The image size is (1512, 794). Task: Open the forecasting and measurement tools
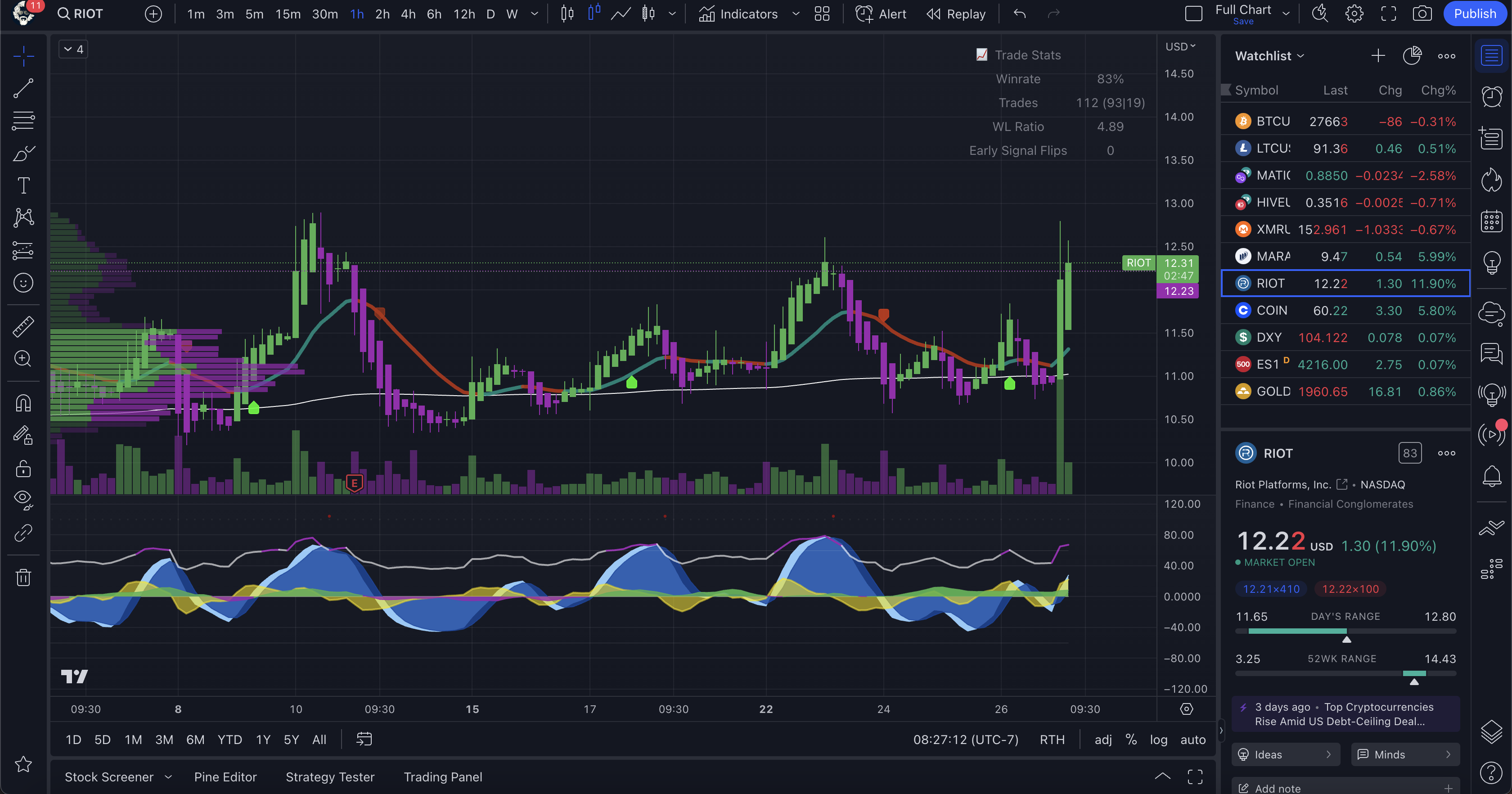pyautogui.click(x=23, y=251)
